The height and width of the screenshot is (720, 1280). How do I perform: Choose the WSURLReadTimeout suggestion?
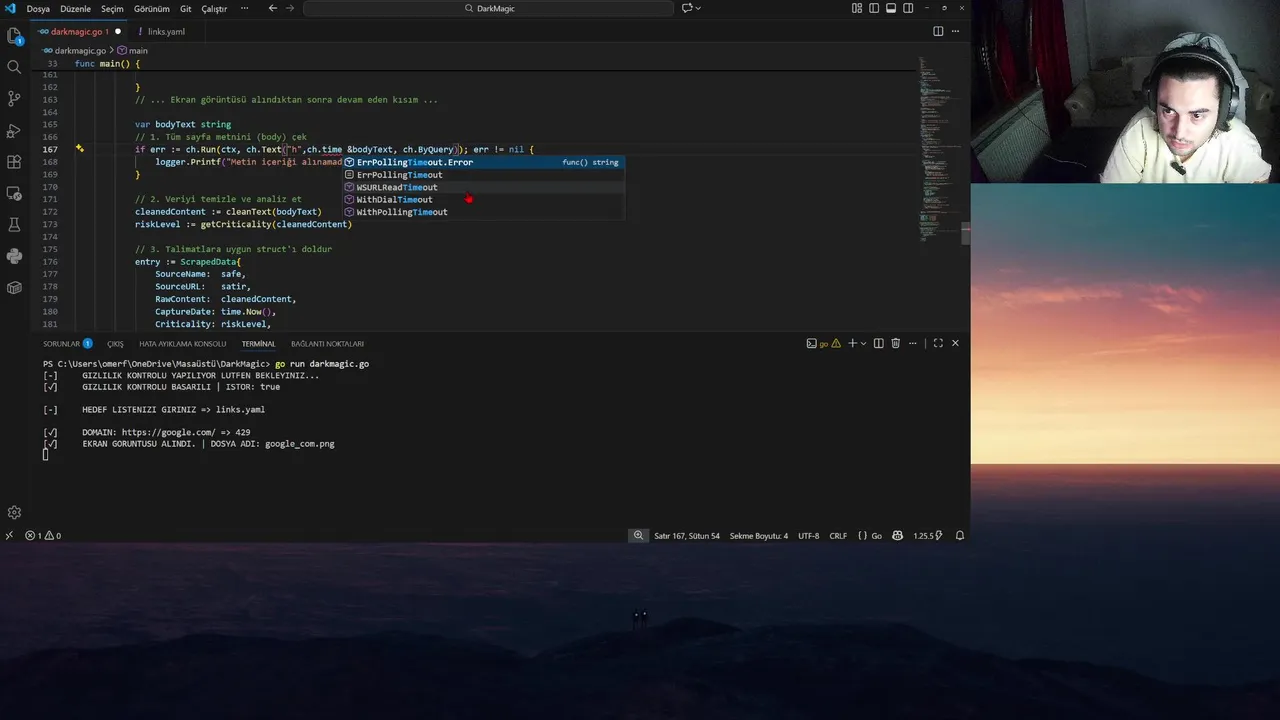pyautogui.click(x=484, y=187)
